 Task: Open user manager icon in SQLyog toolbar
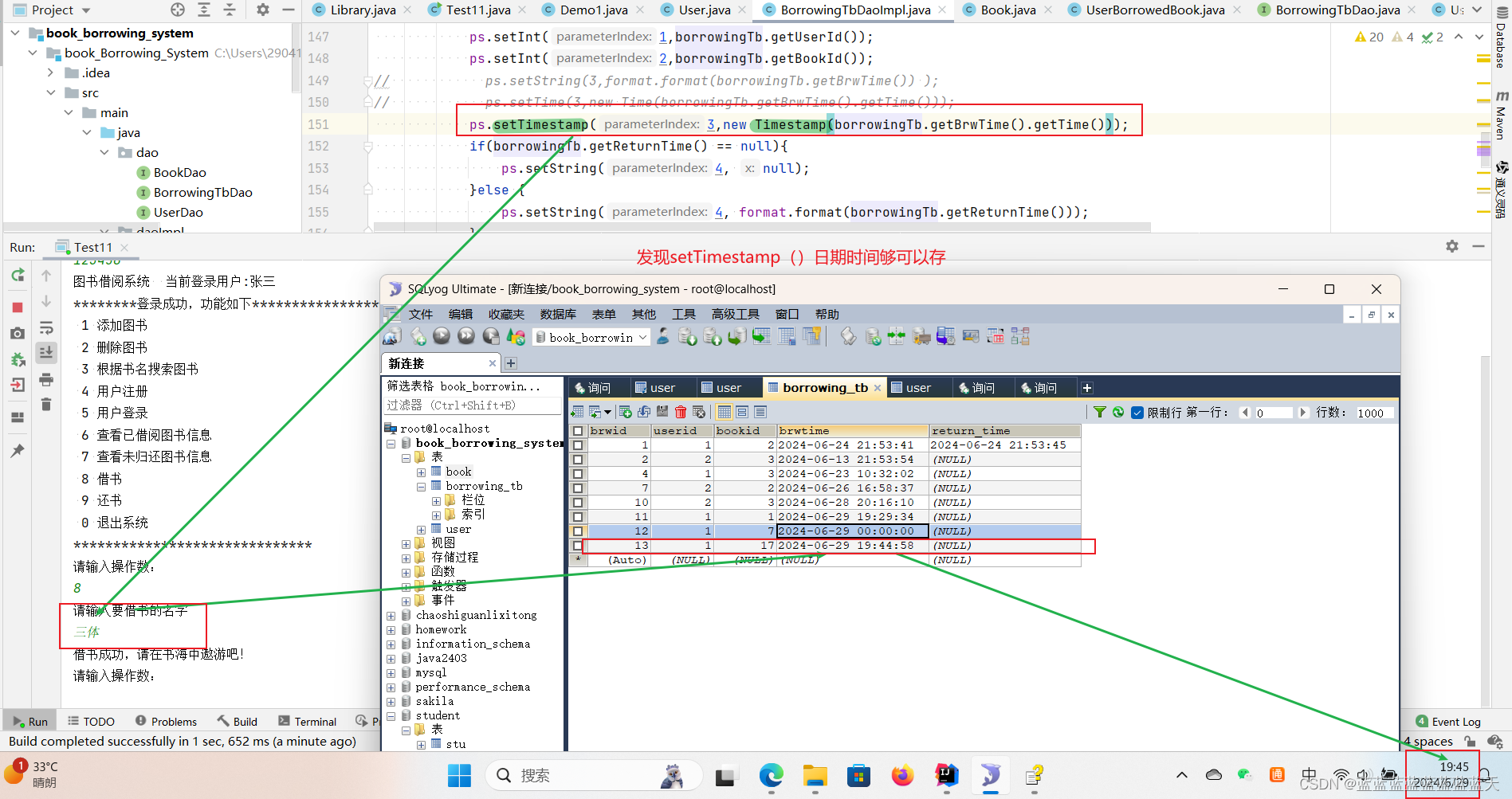coord(663,336)
